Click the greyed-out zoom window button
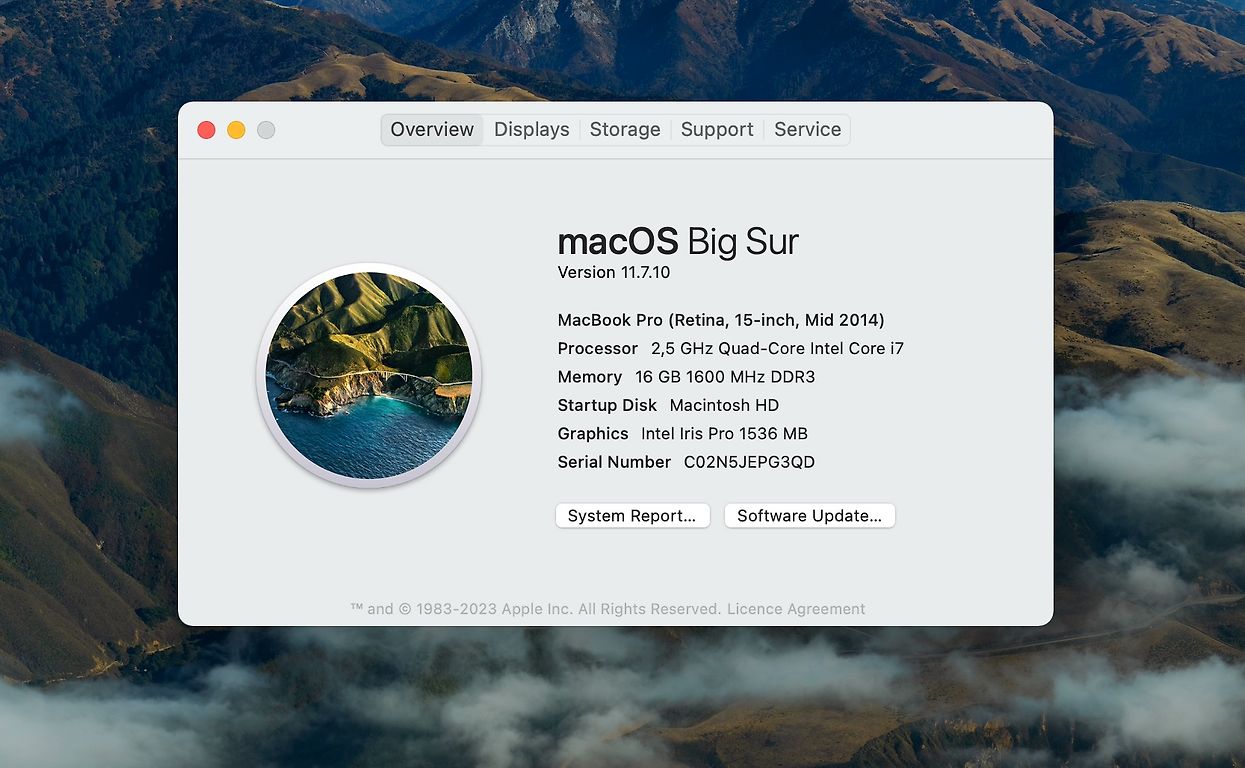This screenshot has width=1245, height=768. point(266,130)
